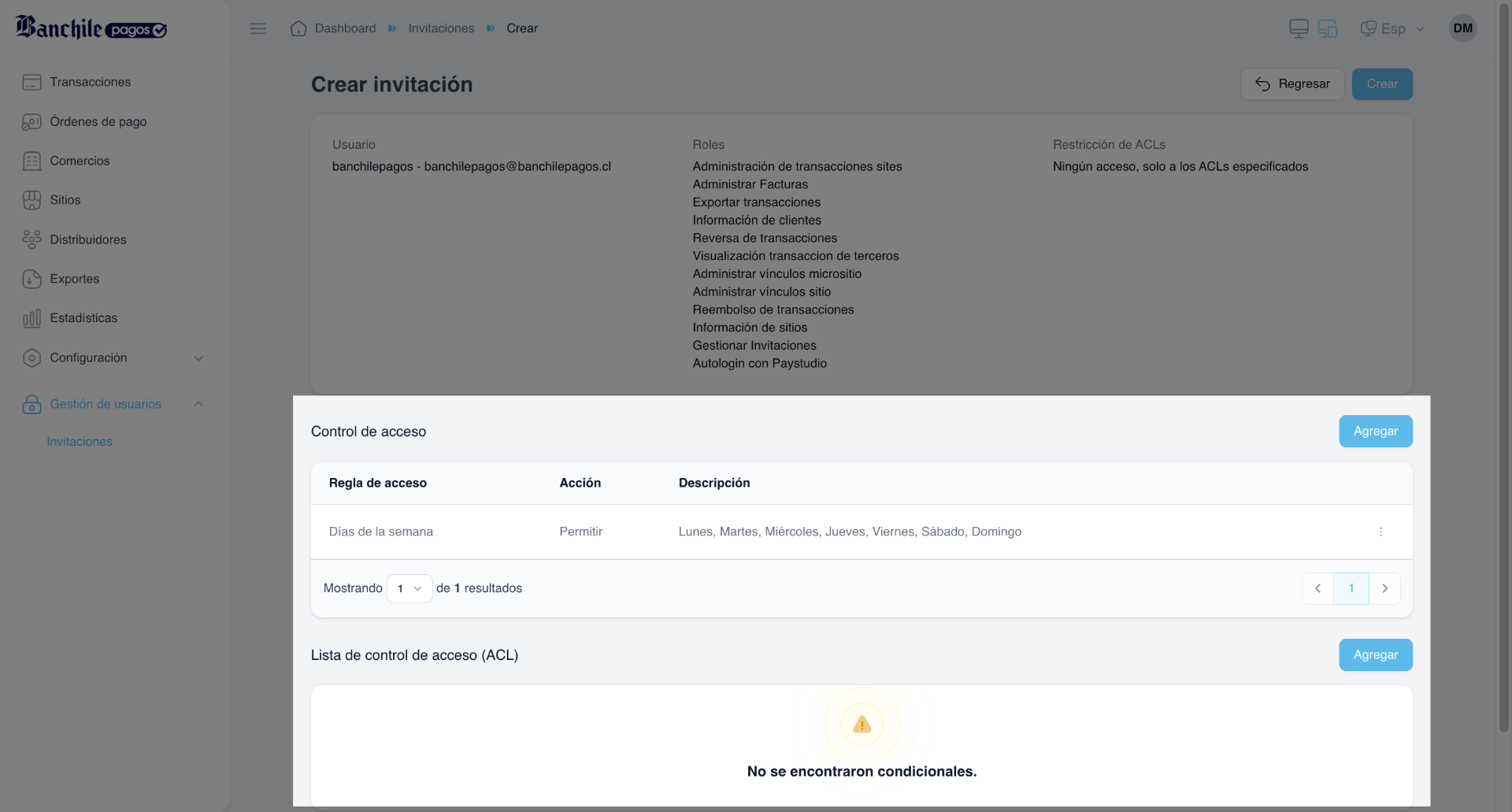
Task: Open the Esp language dropdown
Action: click(1392, 28)
